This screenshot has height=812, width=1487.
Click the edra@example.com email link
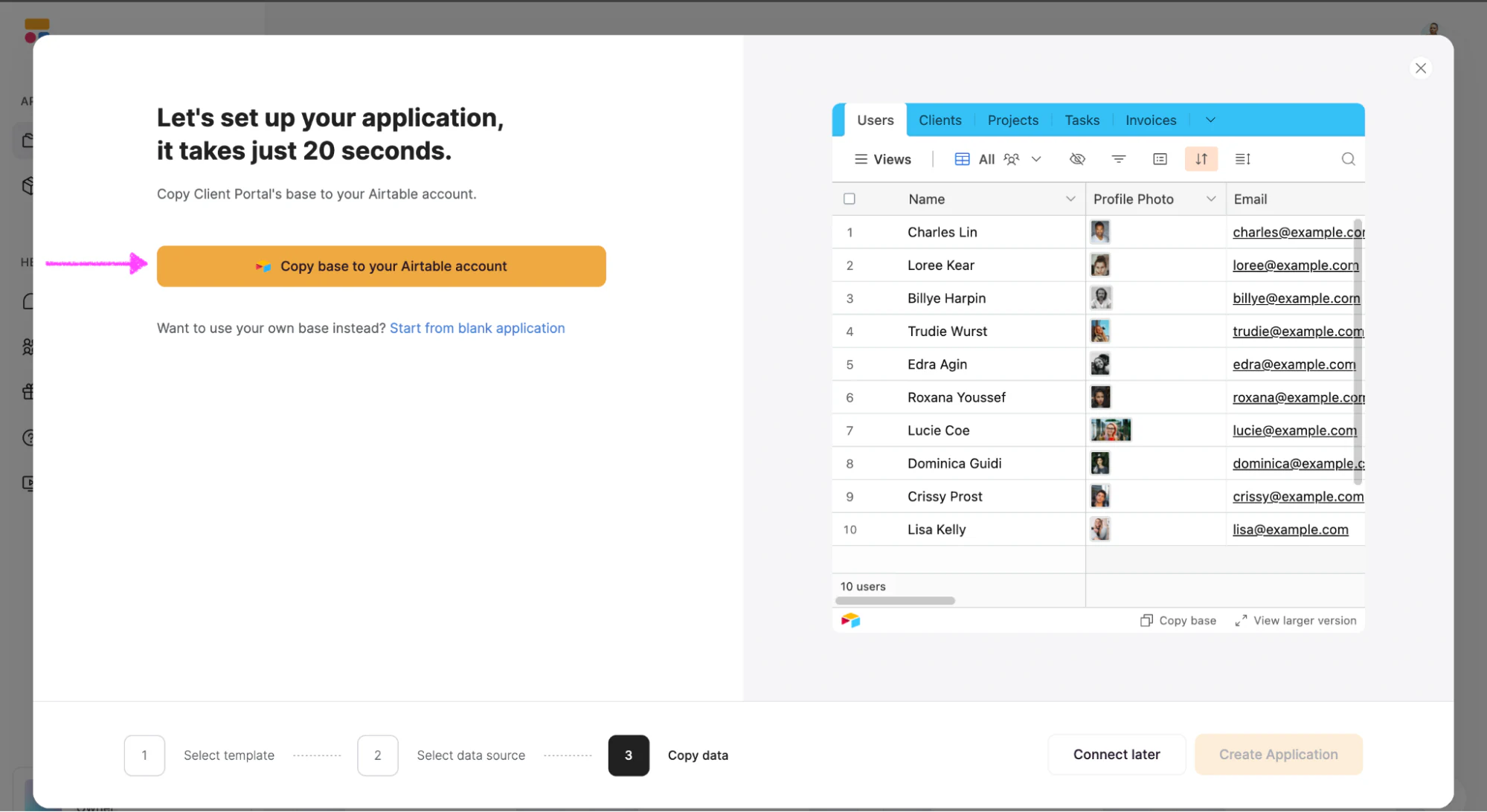1294,364
